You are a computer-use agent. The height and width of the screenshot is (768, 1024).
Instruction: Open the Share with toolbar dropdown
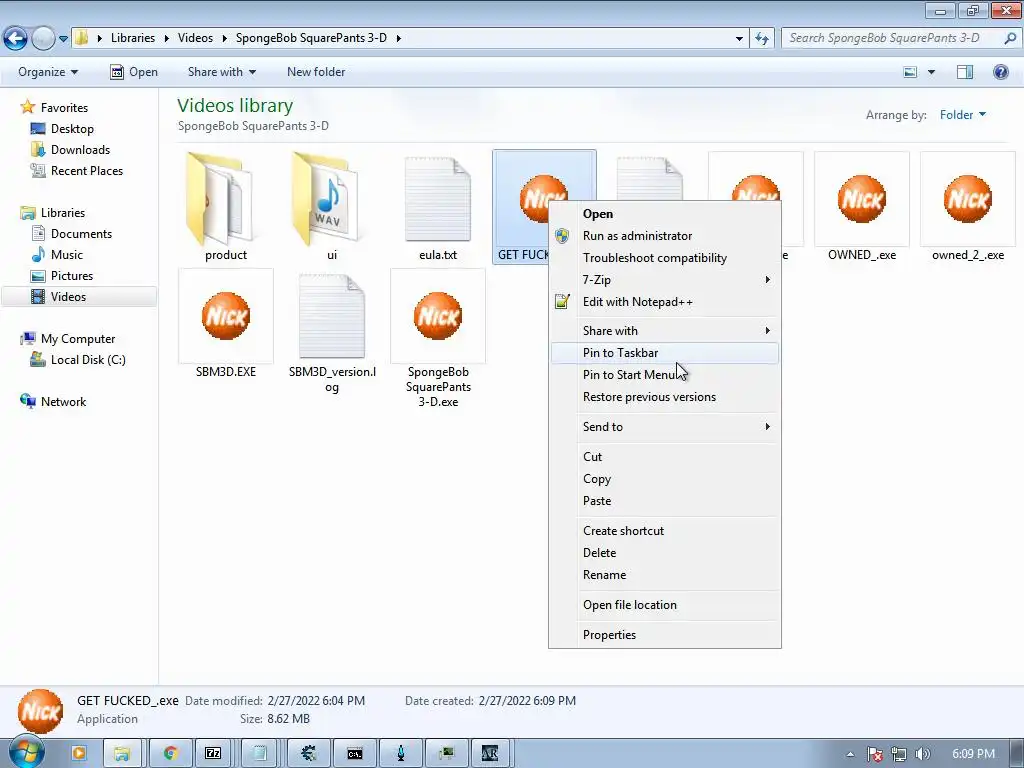point(221,72)
